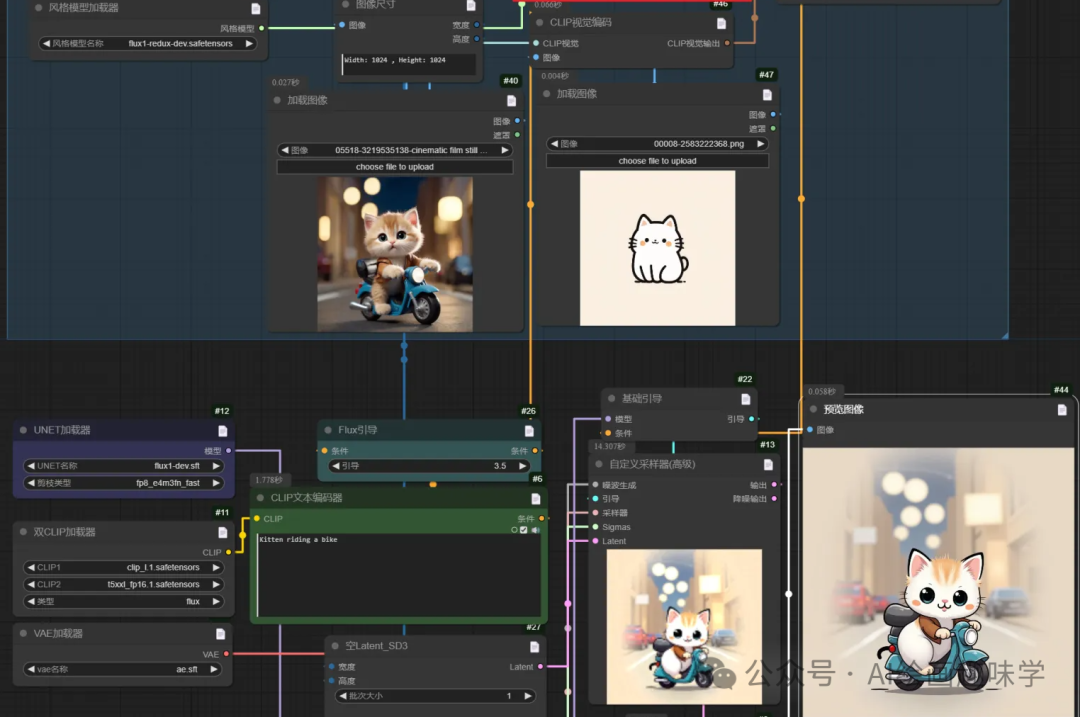Image resolution: width=1080 pixels, height=717 pixels.
Task: Toggle the checkbox in CLIP文本编码器 node
Action: click(523, 530)
